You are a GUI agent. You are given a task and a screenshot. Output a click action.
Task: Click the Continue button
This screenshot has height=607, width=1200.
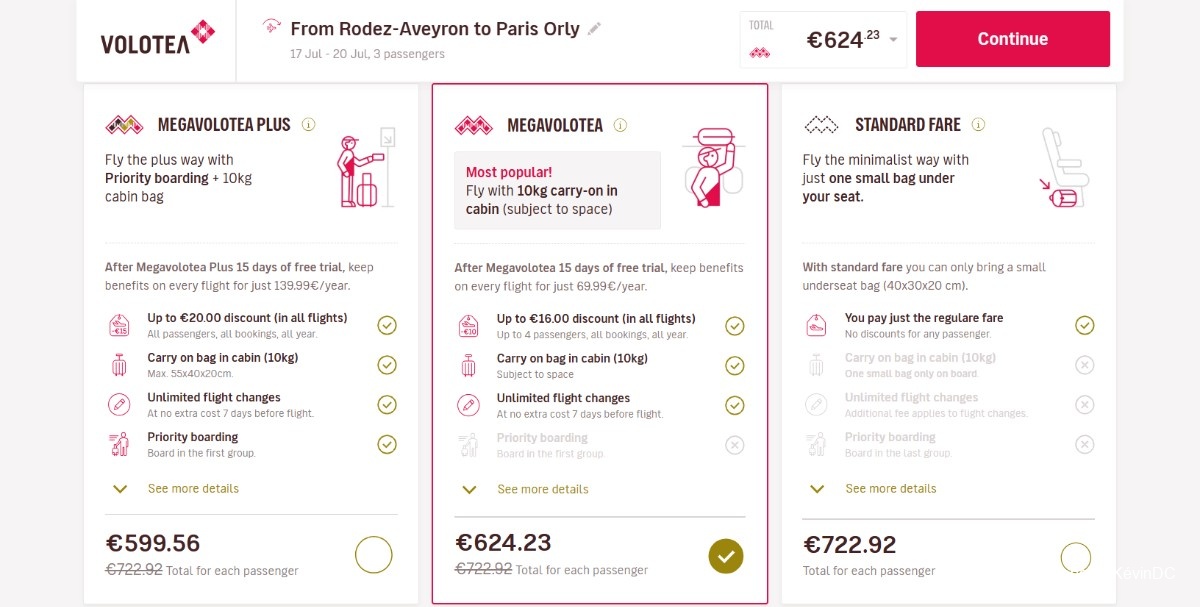click(1013, 39)
